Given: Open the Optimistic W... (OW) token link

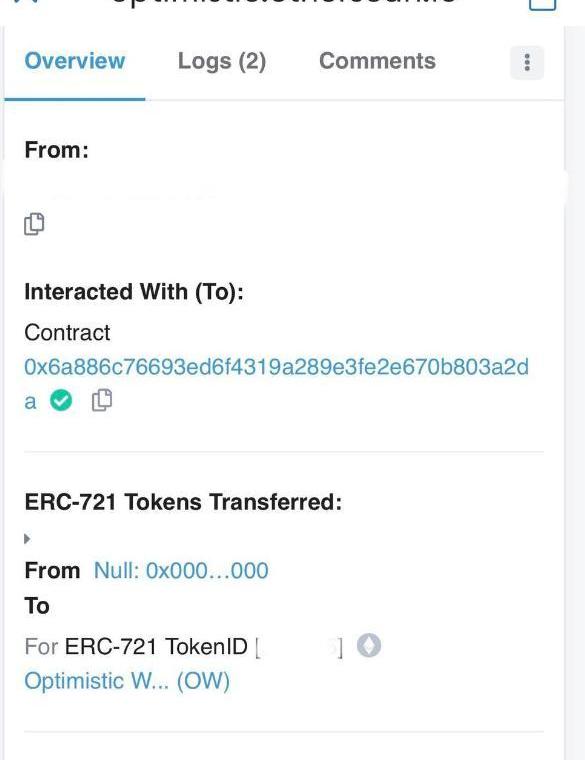Looking at the screenshot, I should click(x=127, y=681).
